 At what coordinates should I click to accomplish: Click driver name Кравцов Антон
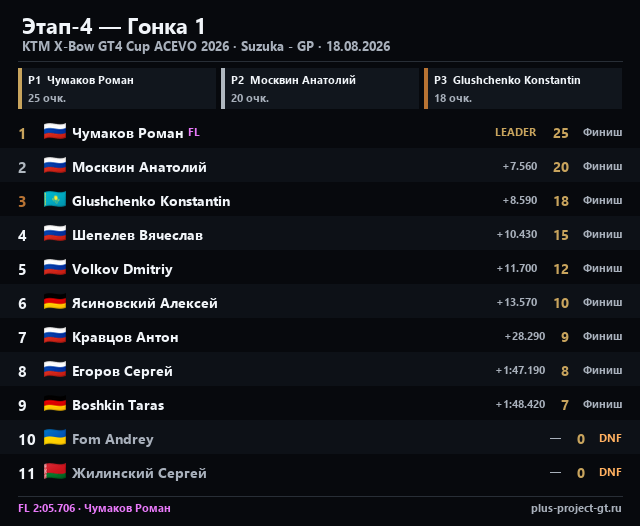(x=125, y=337)
